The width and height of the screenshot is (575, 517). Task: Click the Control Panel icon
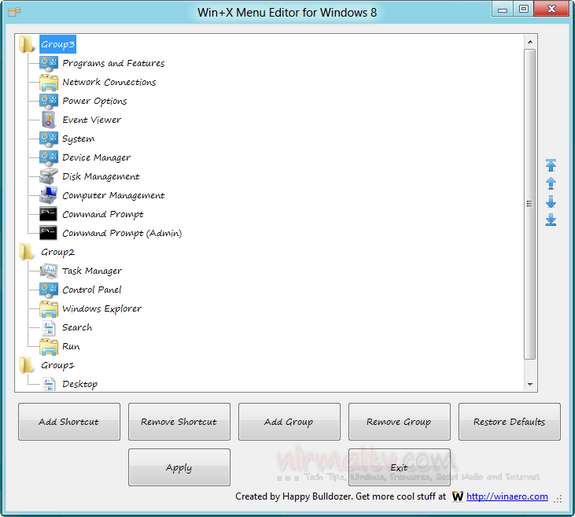(48, 290)
